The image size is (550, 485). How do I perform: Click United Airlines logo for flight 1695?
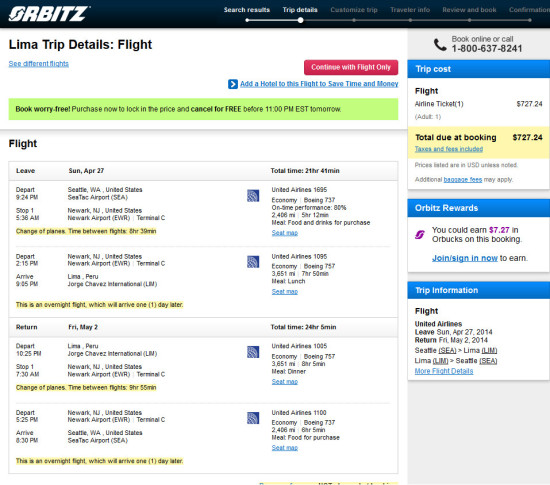click(253, 196)
